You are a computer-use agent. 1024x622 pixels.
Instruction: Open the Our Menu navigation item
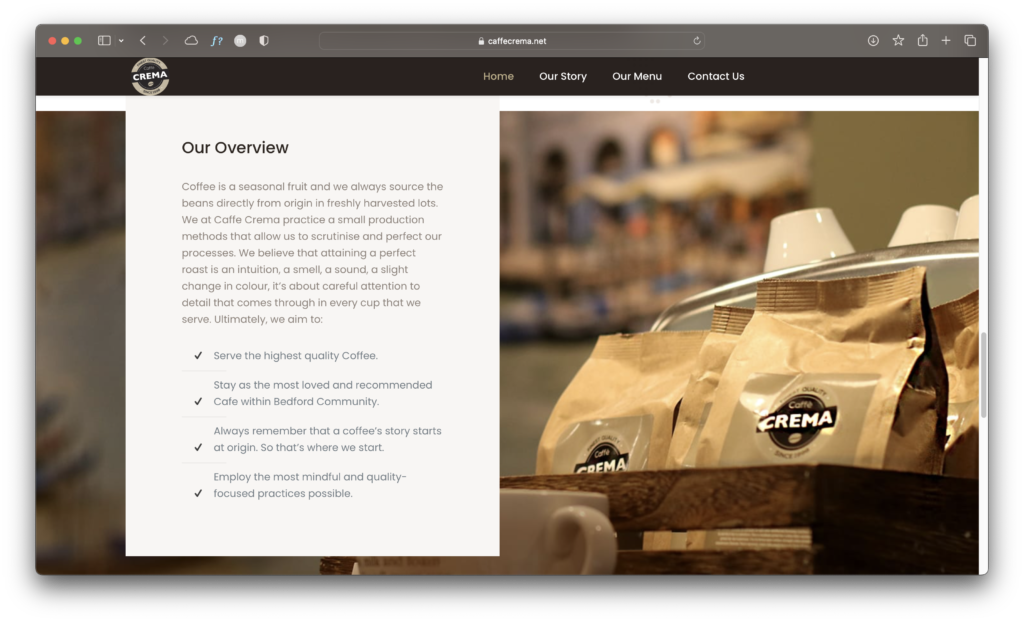click(x=637, y=76)
